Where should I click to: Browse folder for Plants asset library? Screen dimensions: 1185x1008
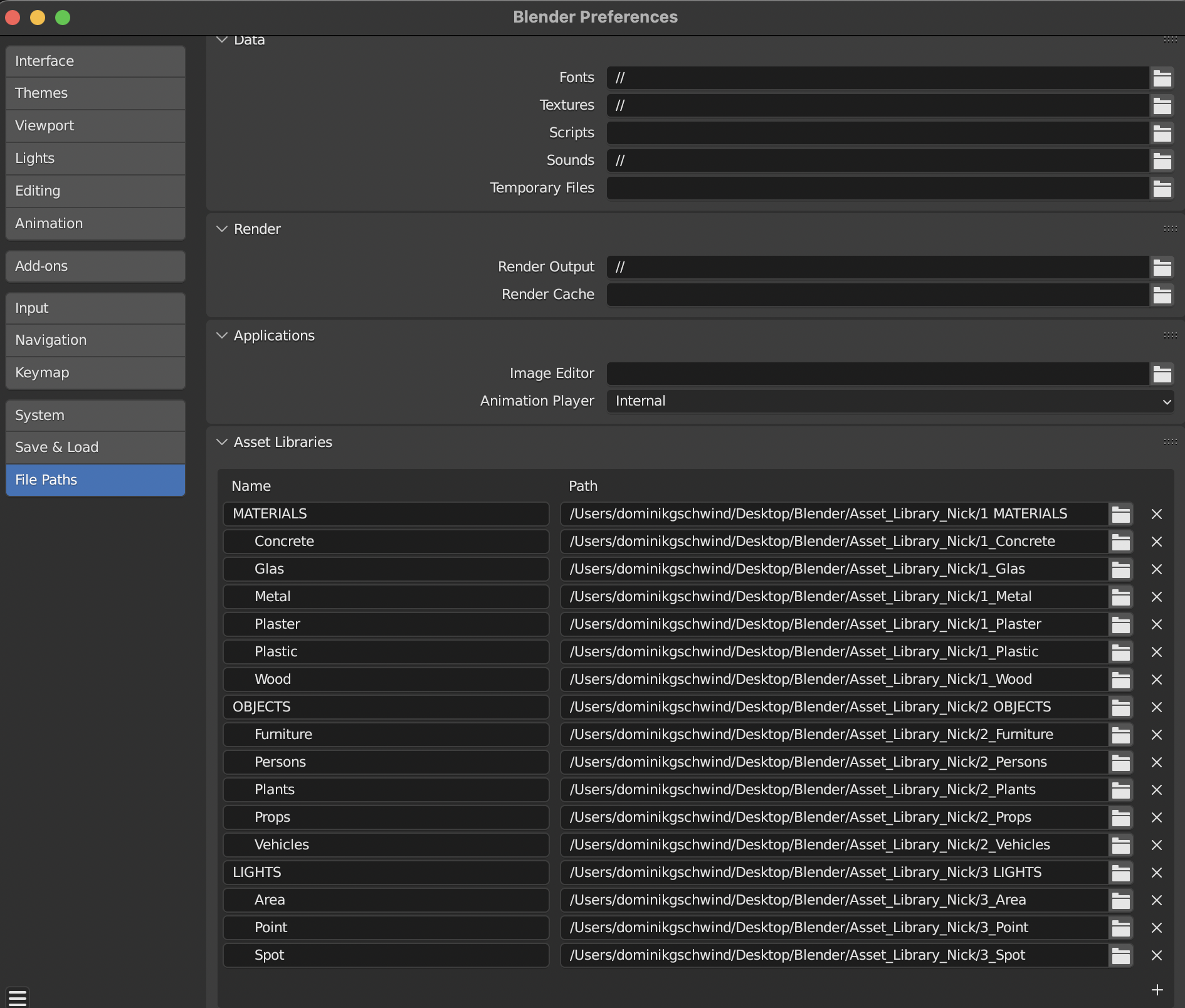point(1121,790)
